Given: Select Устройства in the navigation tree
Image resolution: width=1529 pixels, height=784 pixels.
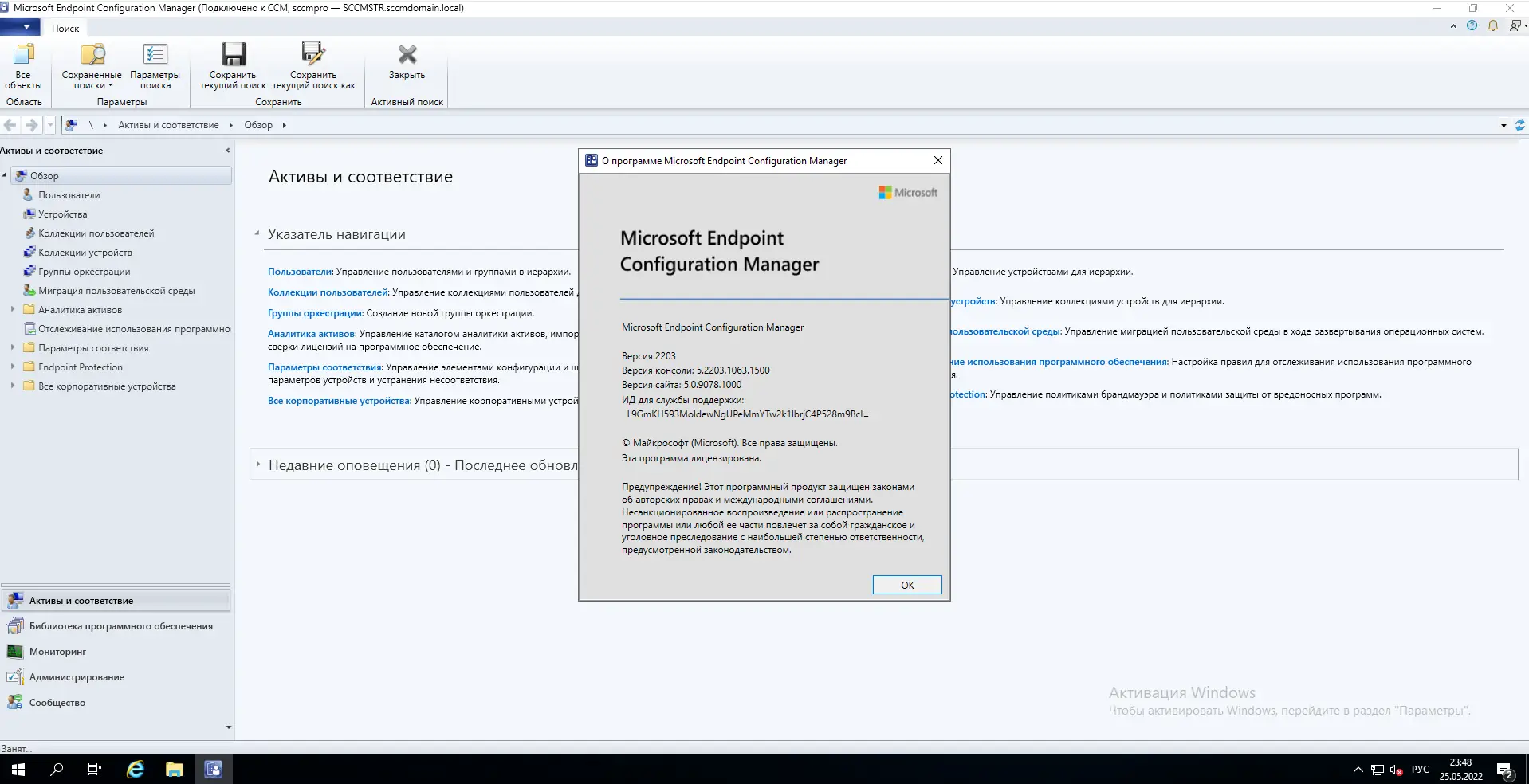Looking at the screenshot, I should pos(63,214).
